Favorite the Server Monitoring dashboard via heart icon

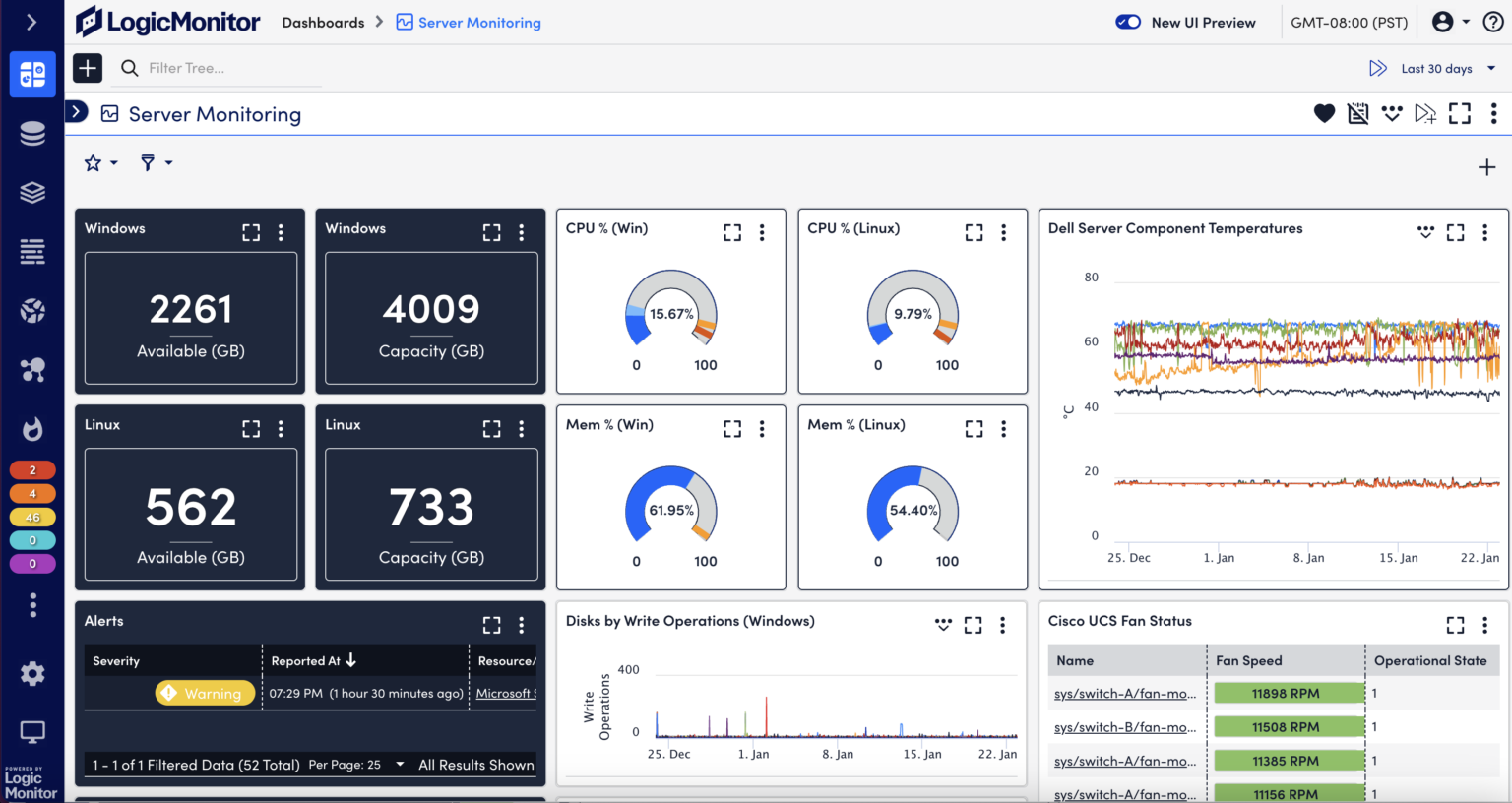coord(1324,113)
